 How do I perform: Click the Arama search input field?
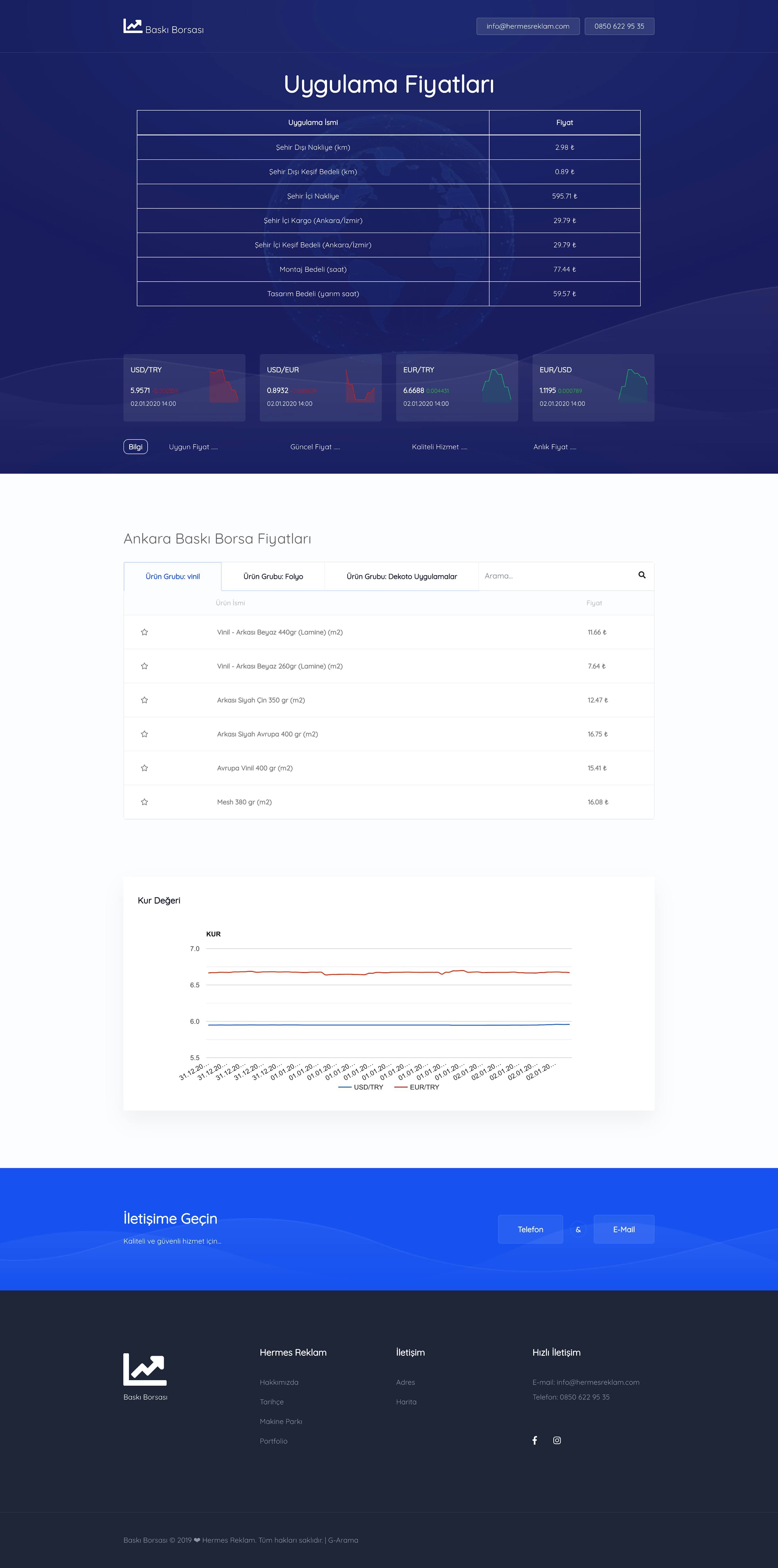point(557,576)
